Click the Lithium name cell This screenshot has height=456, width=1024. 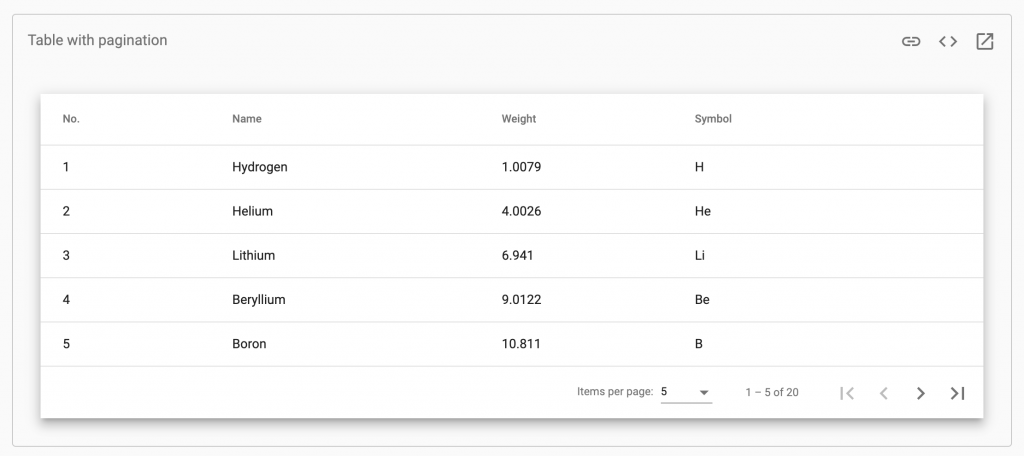pyautogui.click(x=253, y=255)
